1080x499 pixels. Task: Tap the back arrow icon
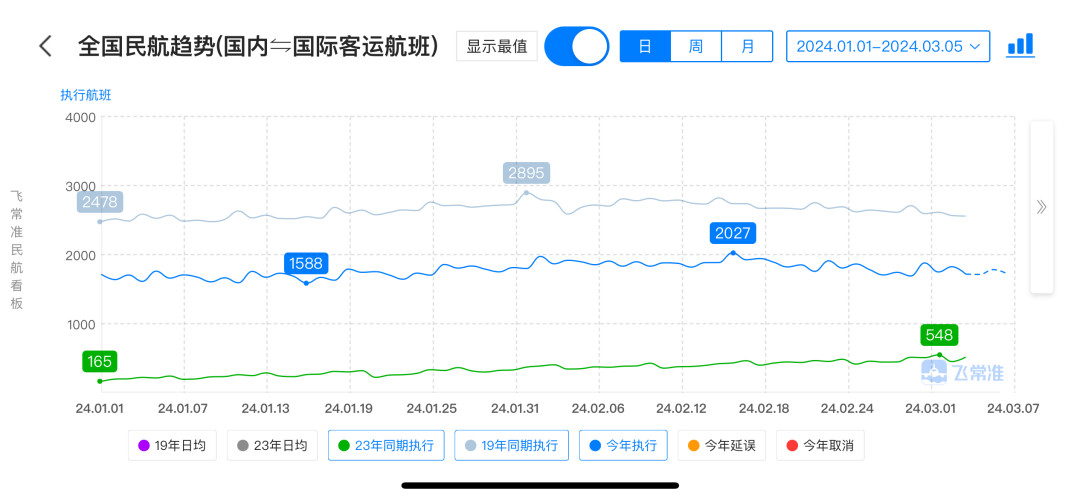[x=45, y=46]
